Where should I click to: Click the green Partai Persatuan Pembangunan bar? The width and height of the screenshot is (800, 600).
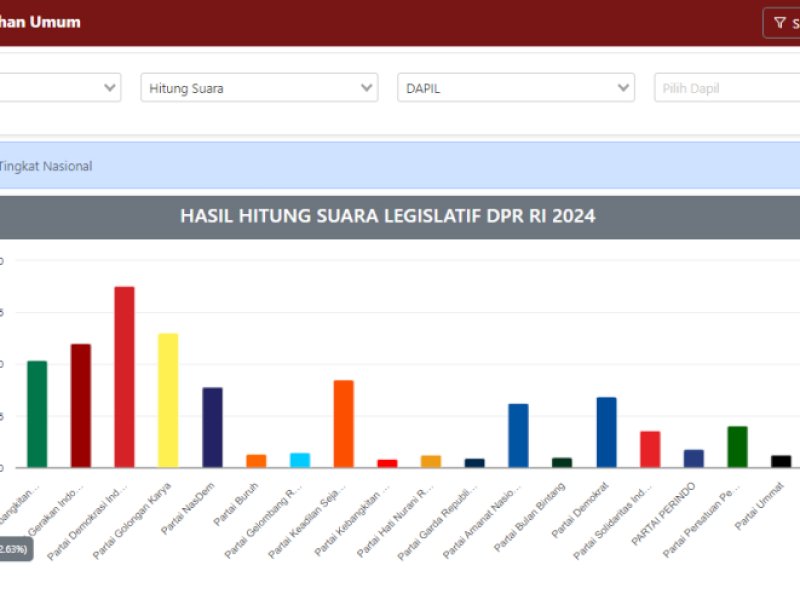pos(737,447)
